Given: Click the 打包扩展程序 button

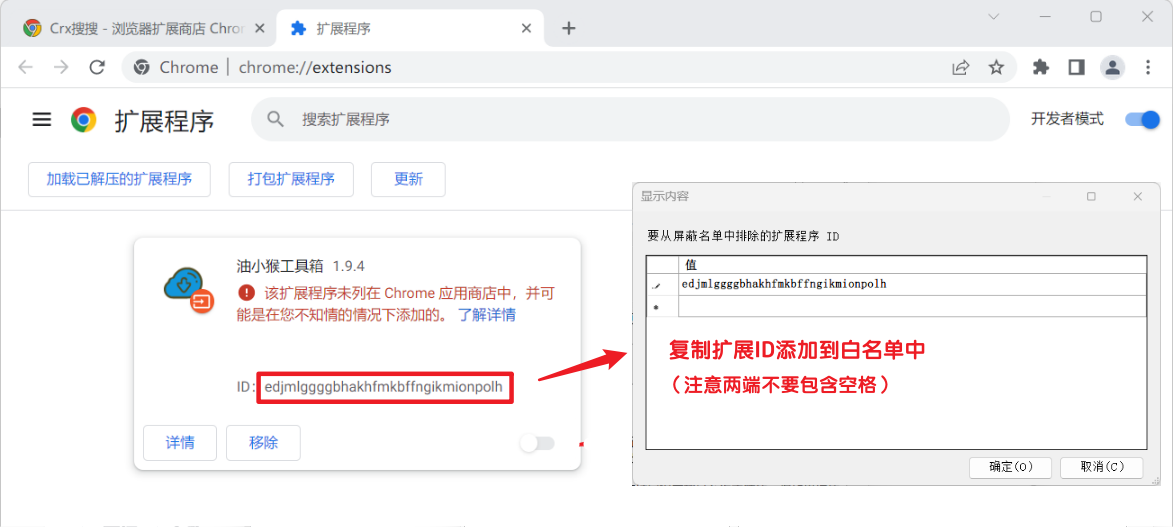Looking at the screenshot, I should pyautogui.click(x=291, y=179).
